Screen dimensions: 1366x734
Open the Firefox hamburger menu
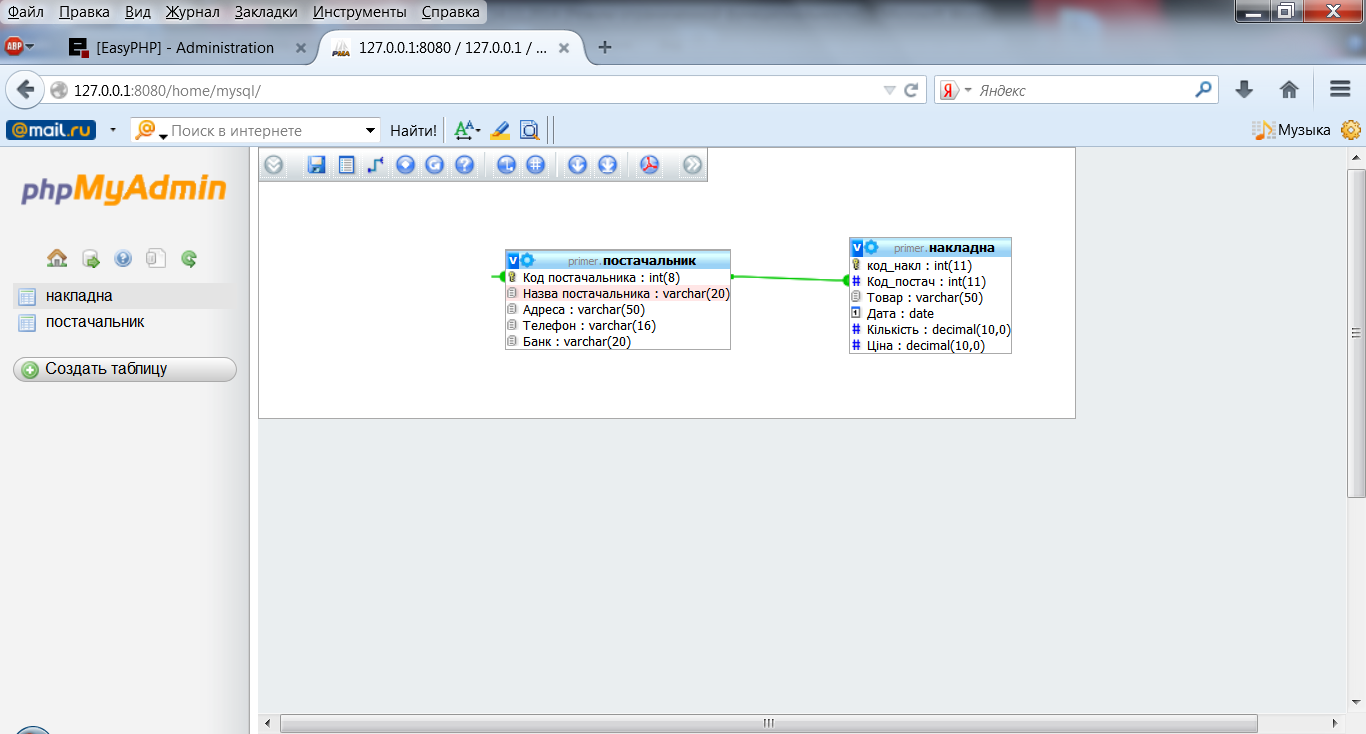(x=1340, y=90)
